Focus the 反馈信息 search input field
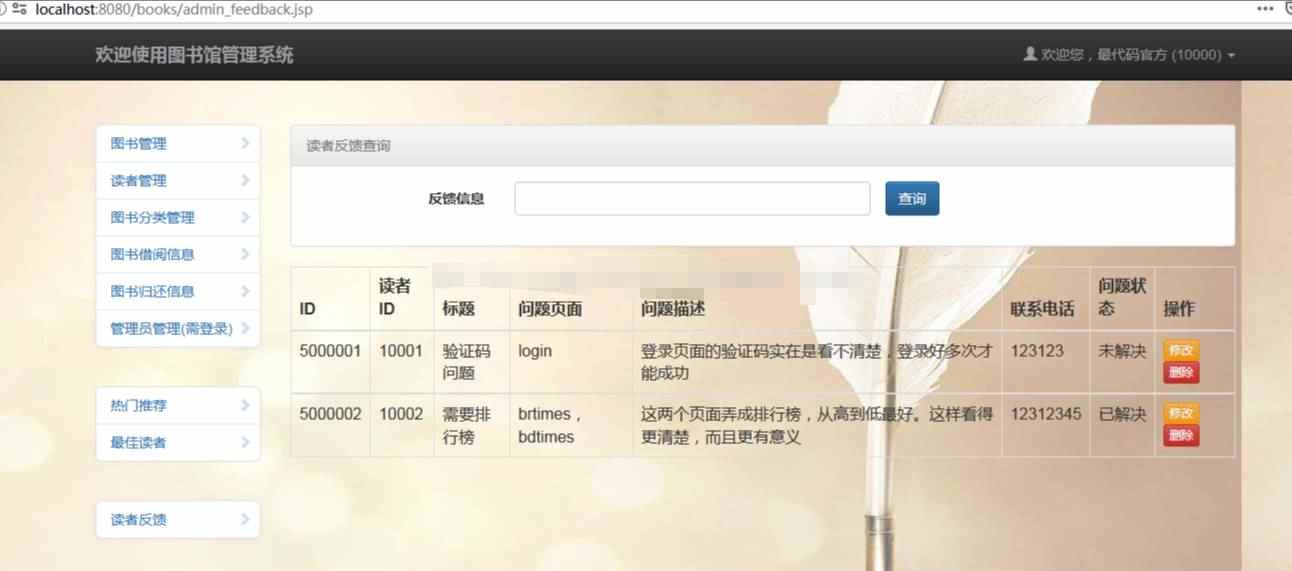This screenshot has width=1292, height=571. 692,198
